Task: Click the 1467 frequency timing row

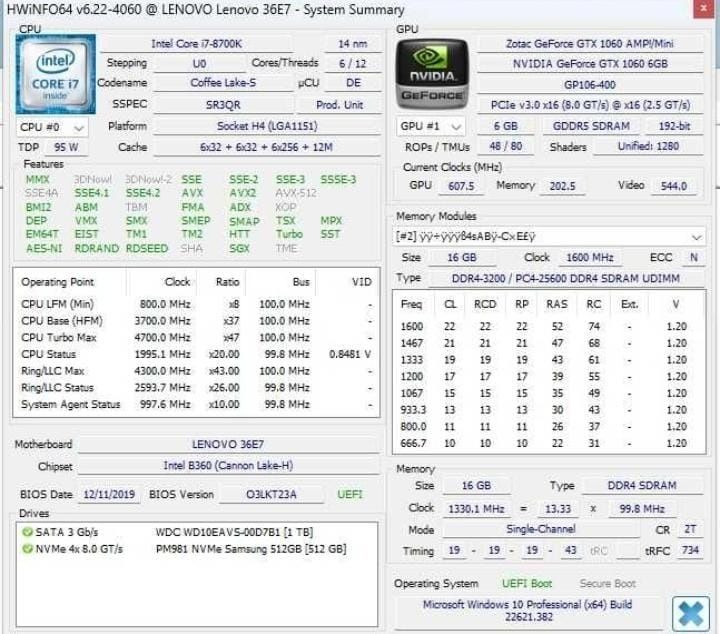Action: pos(549,343)
